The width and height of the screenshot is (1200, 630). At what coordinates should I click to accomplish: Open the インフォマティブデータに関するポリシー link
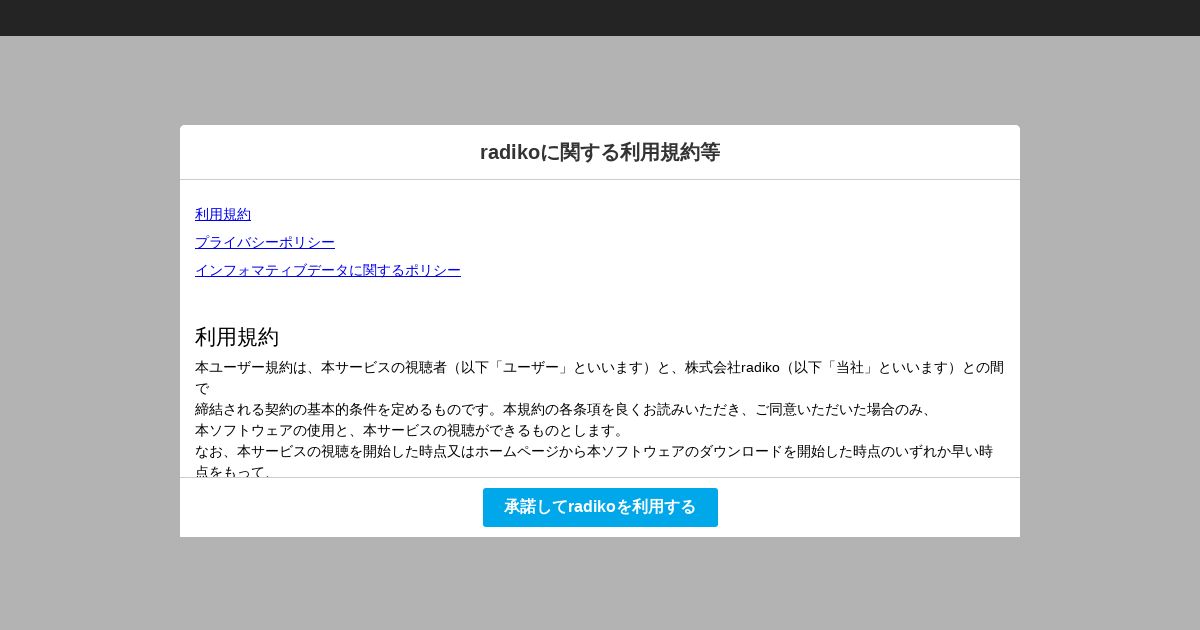[x=328, y=270]
